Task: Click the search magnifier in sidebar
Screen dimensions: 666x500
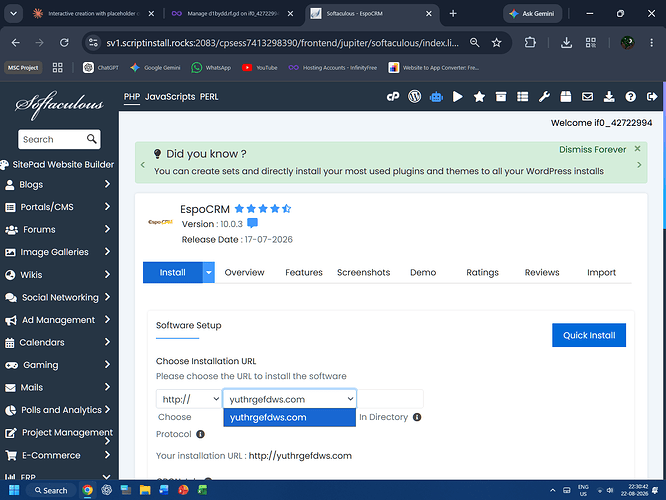Action: pyautogui.click(x=91, y=139)
